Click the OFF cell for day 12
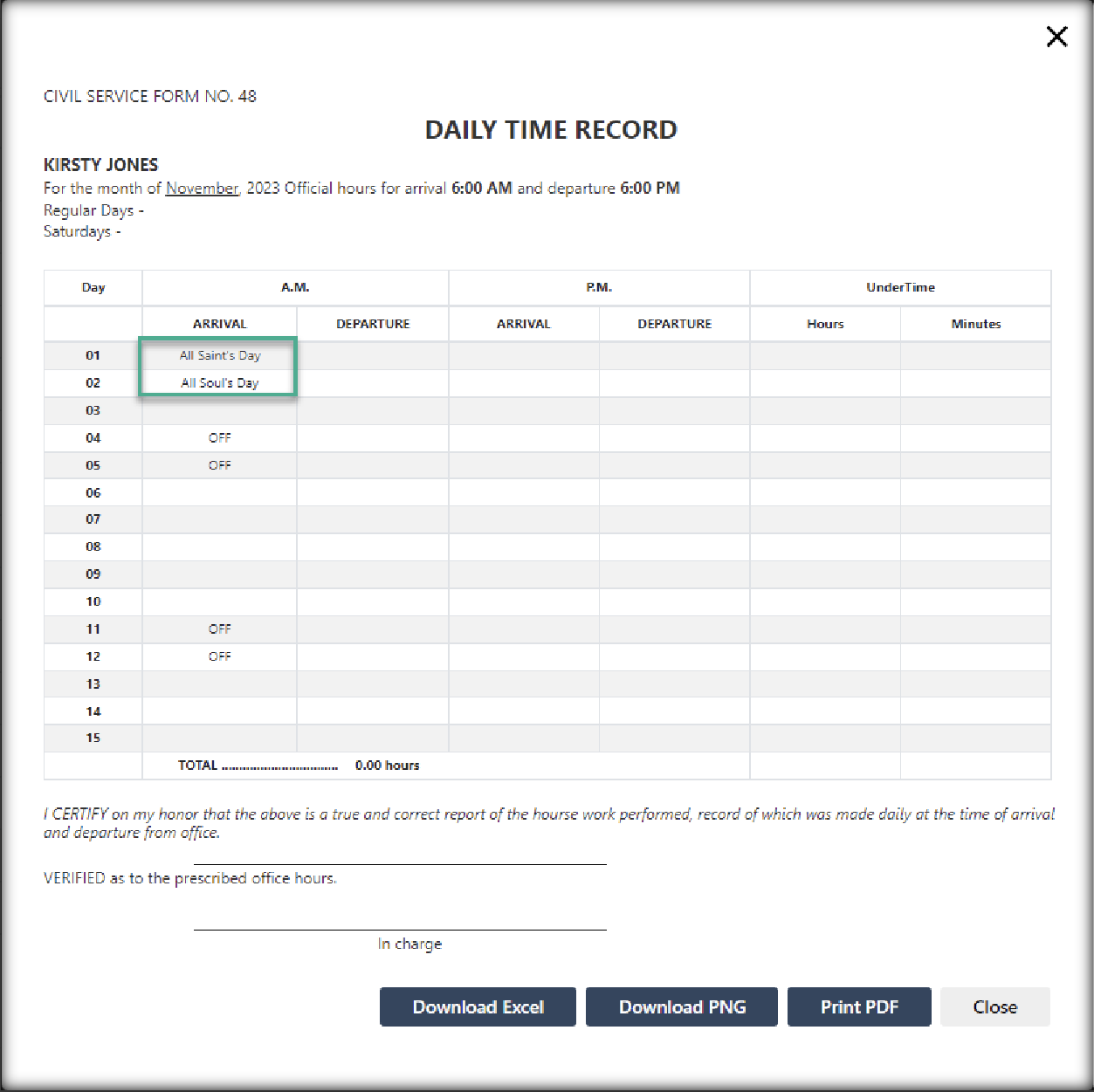The height and width of the screenshot is (1092, 1094). pos(220,656)
